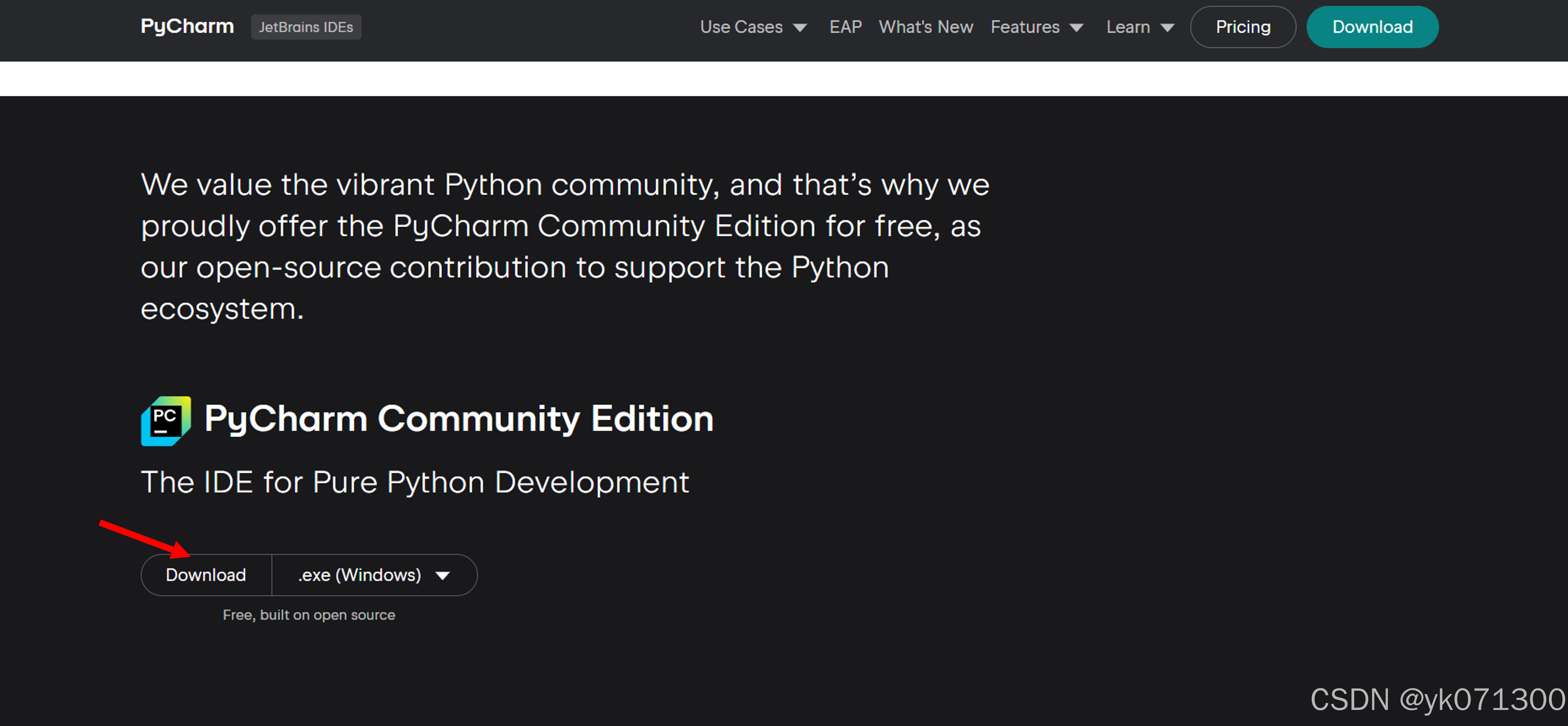
Task: Click the PyCharm Community Edition heading
Action: click(x=458, y=419)
